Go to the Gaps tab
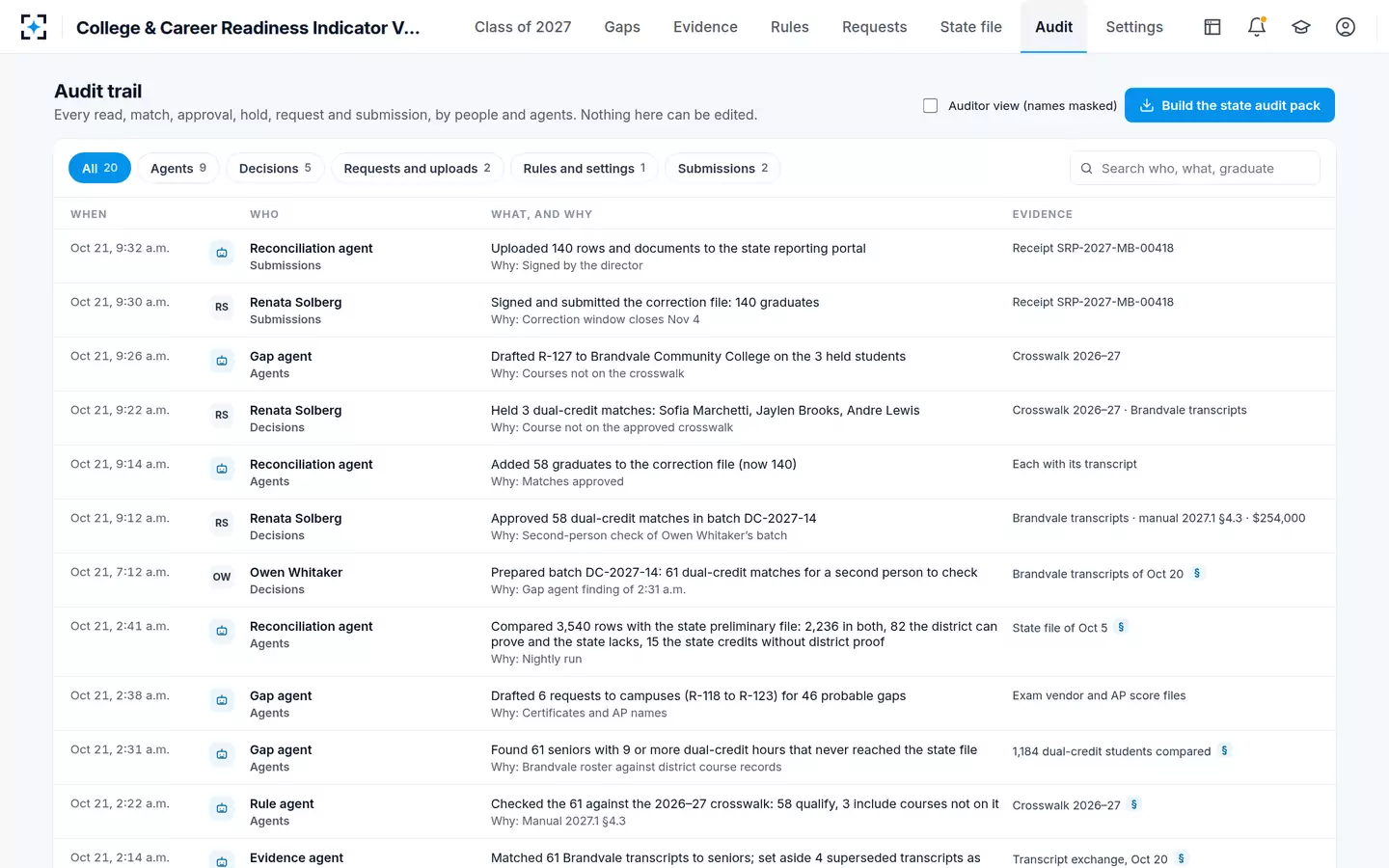Image resolution: width=1389 pixels, height=868 pixels. (622, 27)
